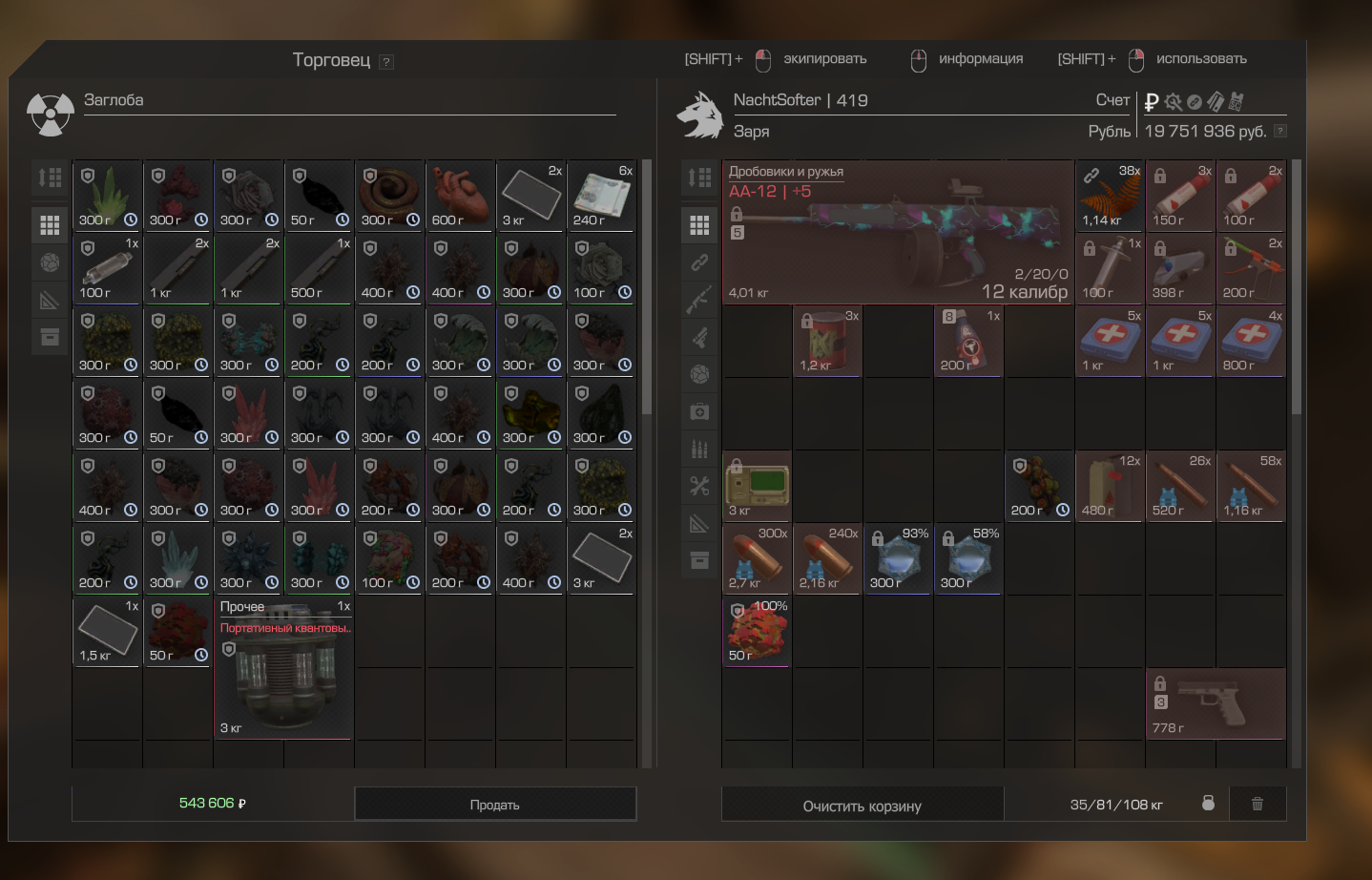Select the heart artifact 600 г in basket
Image resolution: width=1372 pixels, height=880 pixels.
pos(460,196)
